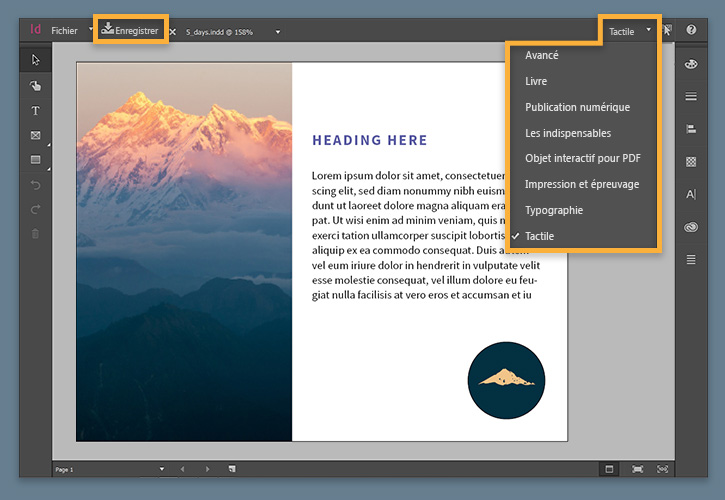Open the Creative Cloud libraries icon
725x500 pixels.
(x=691, y=227)
